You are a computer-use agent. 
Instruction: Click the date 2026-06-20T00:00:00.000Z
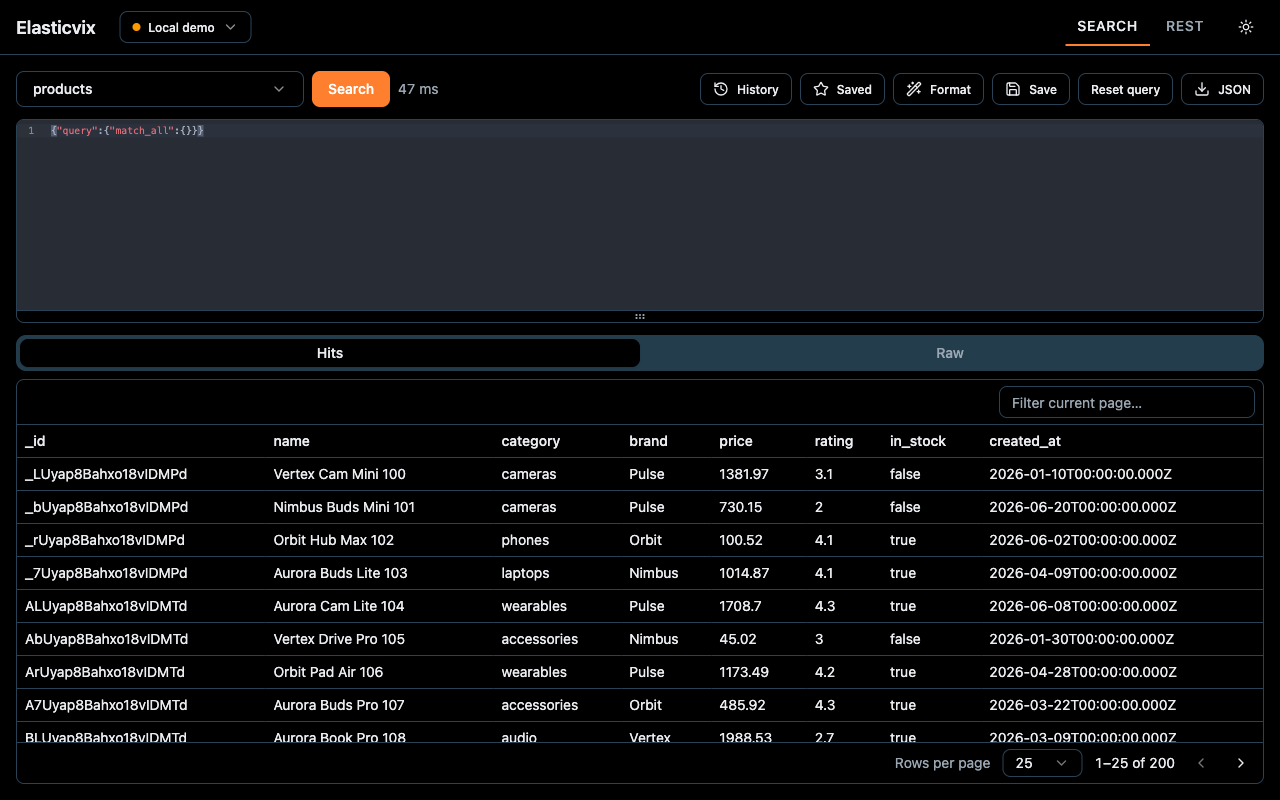point(1083,507)
